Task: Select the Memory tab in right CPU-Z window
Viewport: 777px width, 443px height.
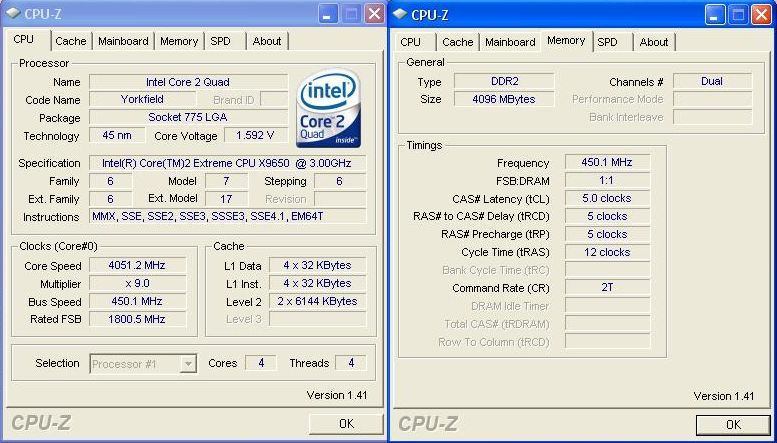Action: (566, 41)
